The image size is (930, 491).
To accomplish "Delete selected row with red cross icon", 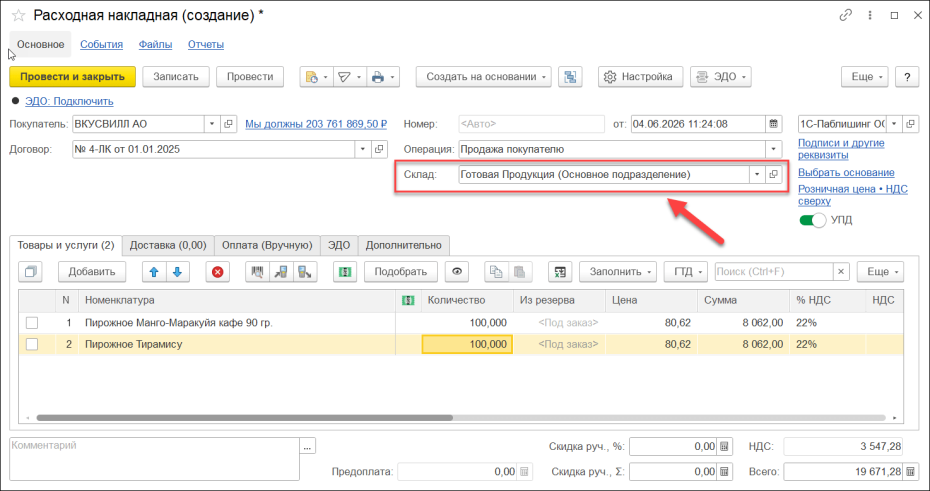I will pos(218,272).
